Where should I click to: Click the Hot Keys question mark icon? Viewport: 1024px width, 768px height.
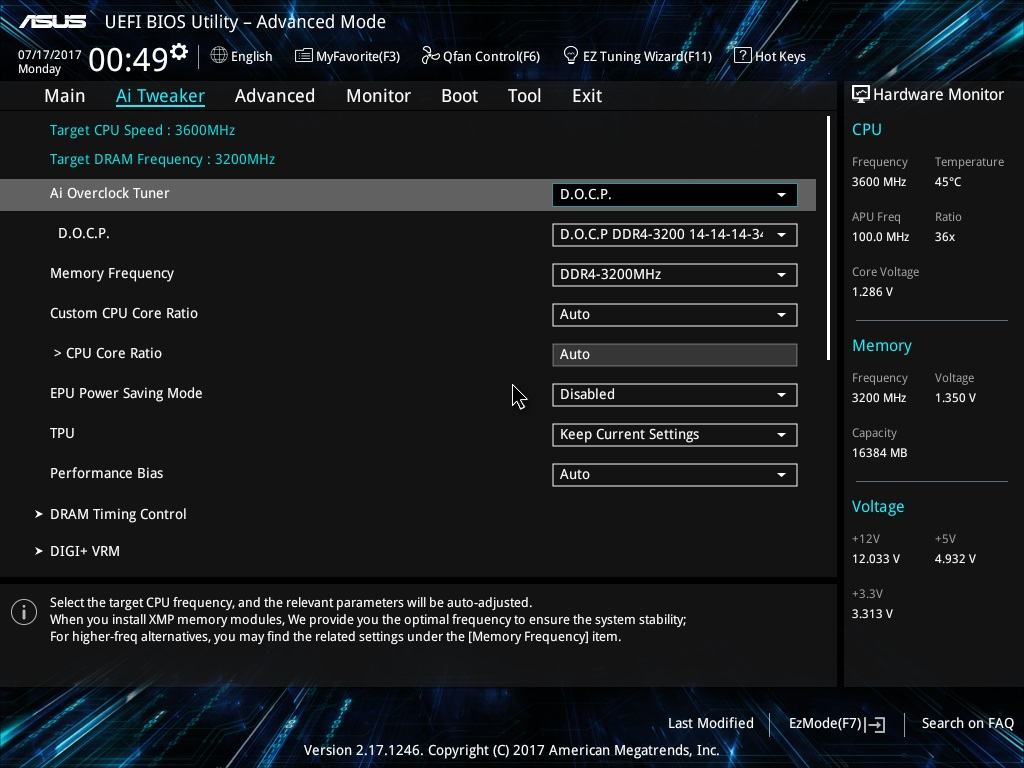pos(743,56)
